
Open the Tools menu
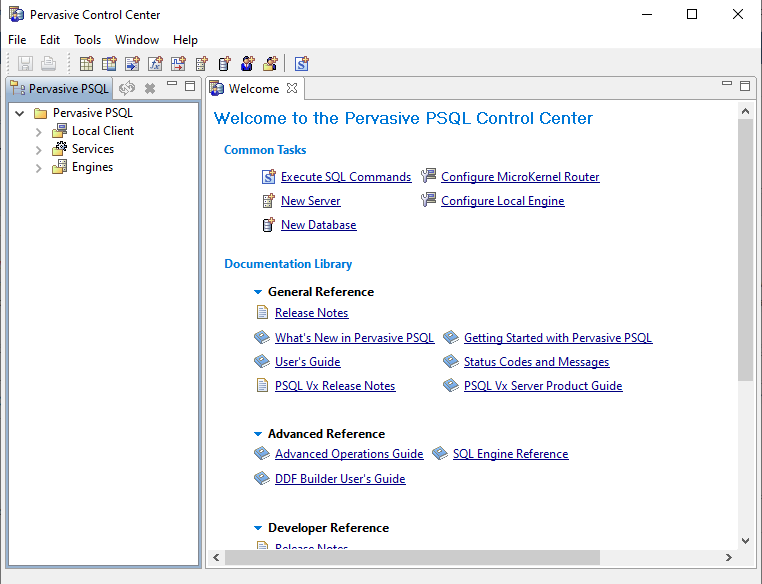(x=87, y=40)
